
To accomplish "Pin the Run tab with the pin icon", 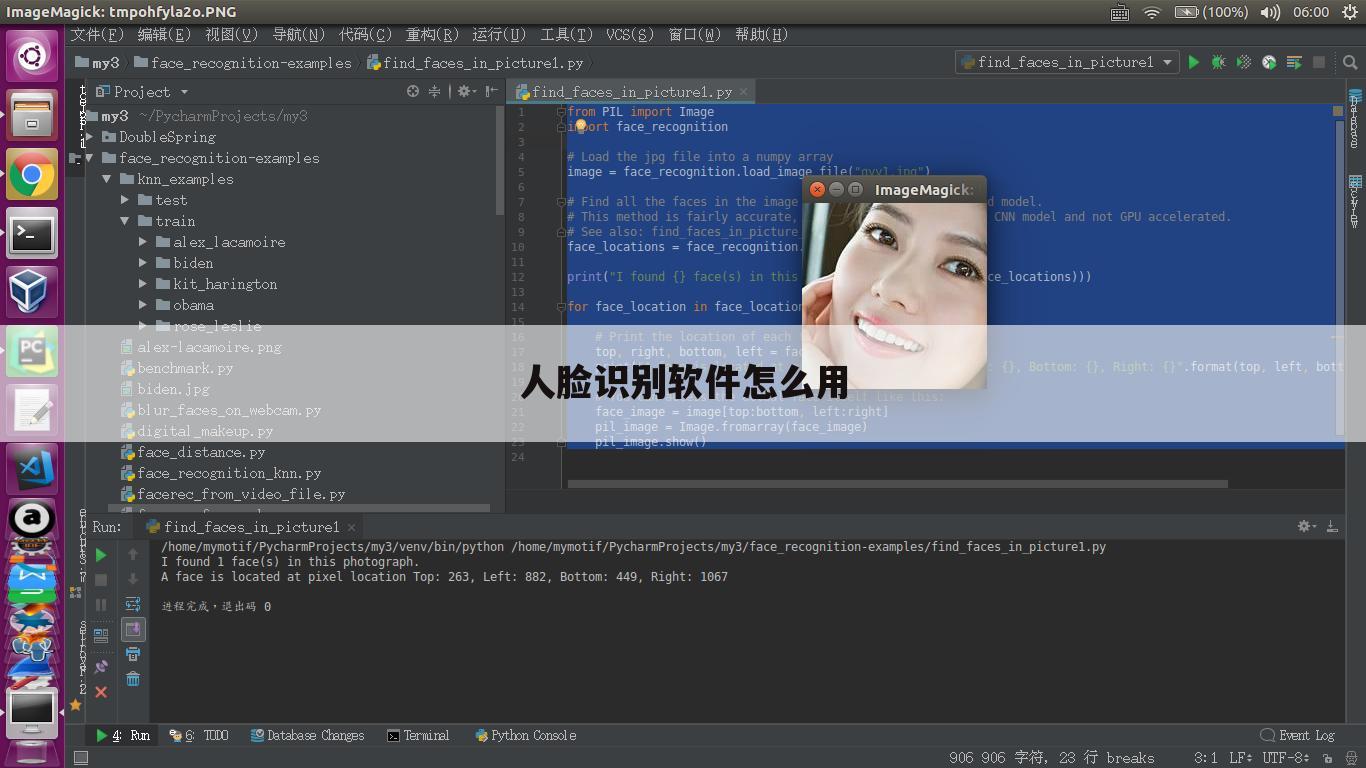I will pyautogui.click(x=101, y=666).
